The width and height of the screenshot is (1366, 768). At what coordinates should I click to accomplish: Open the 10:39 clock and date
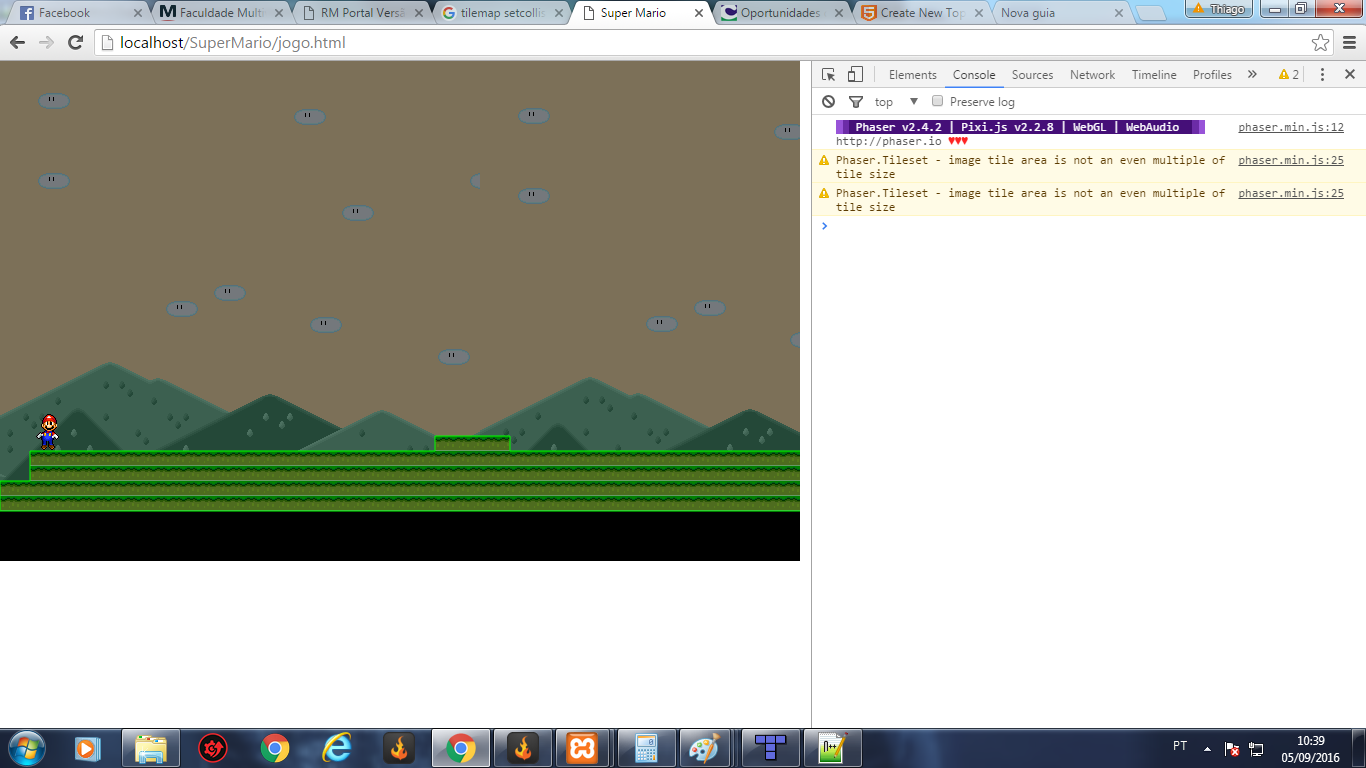(1311, 748)
